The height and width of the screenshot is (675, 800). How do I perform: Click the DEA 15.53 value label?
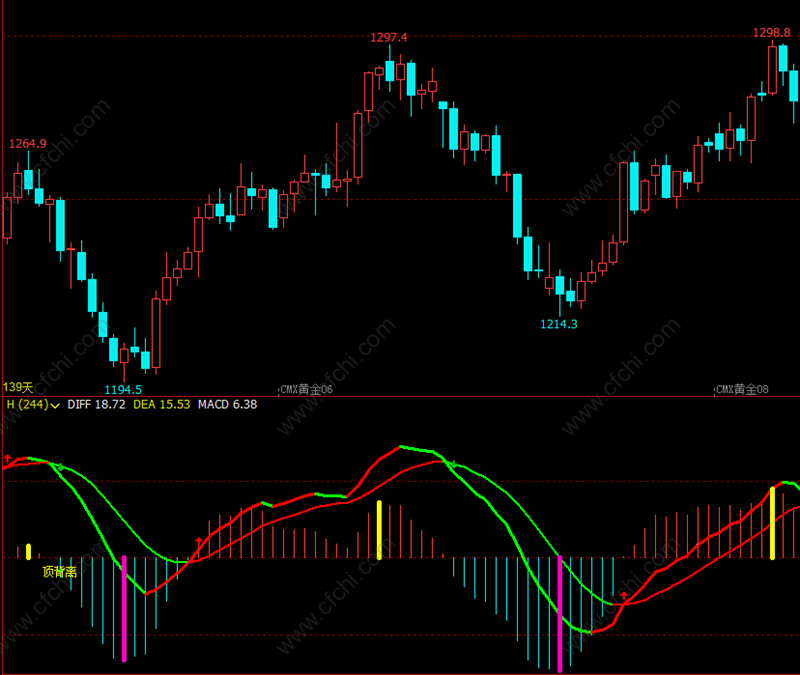click(x=162, y=405)
